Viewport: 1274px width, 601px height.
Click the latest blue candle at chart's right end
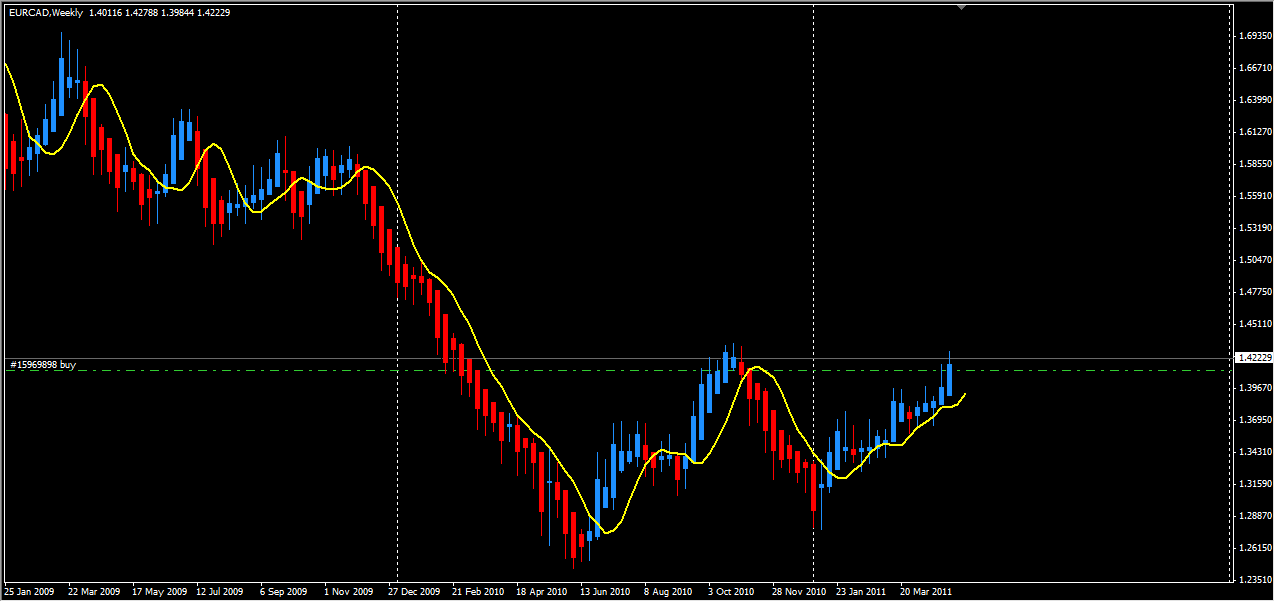(x=948, y=381)
